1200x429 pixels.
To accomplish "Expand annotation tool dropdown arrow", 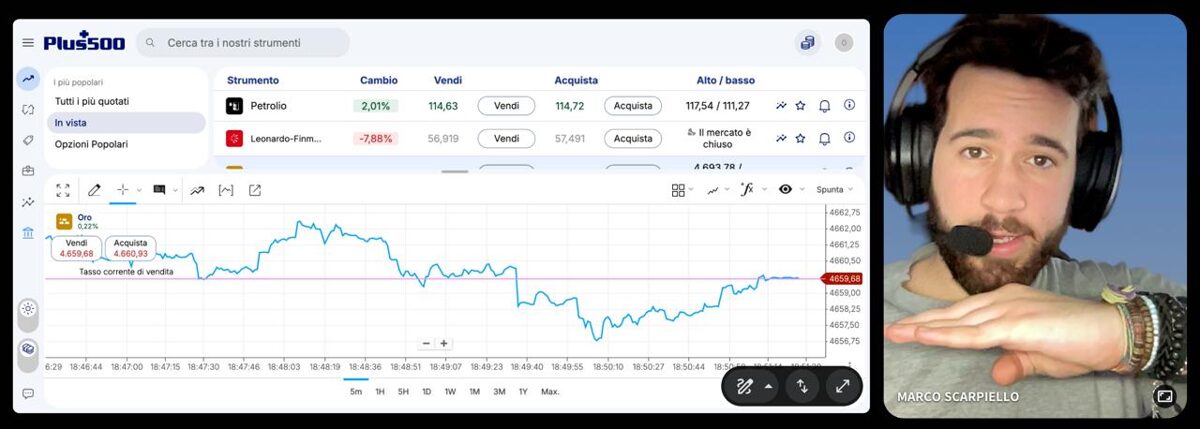I will coord(174,190).
